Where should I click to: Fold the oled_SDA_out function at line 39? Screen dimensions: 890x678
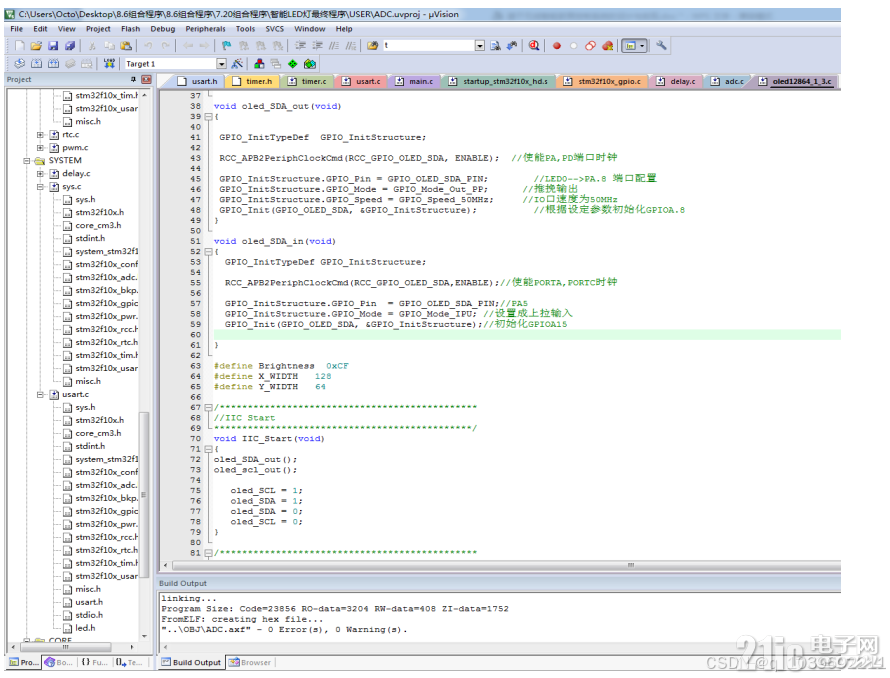coord(208,116)
